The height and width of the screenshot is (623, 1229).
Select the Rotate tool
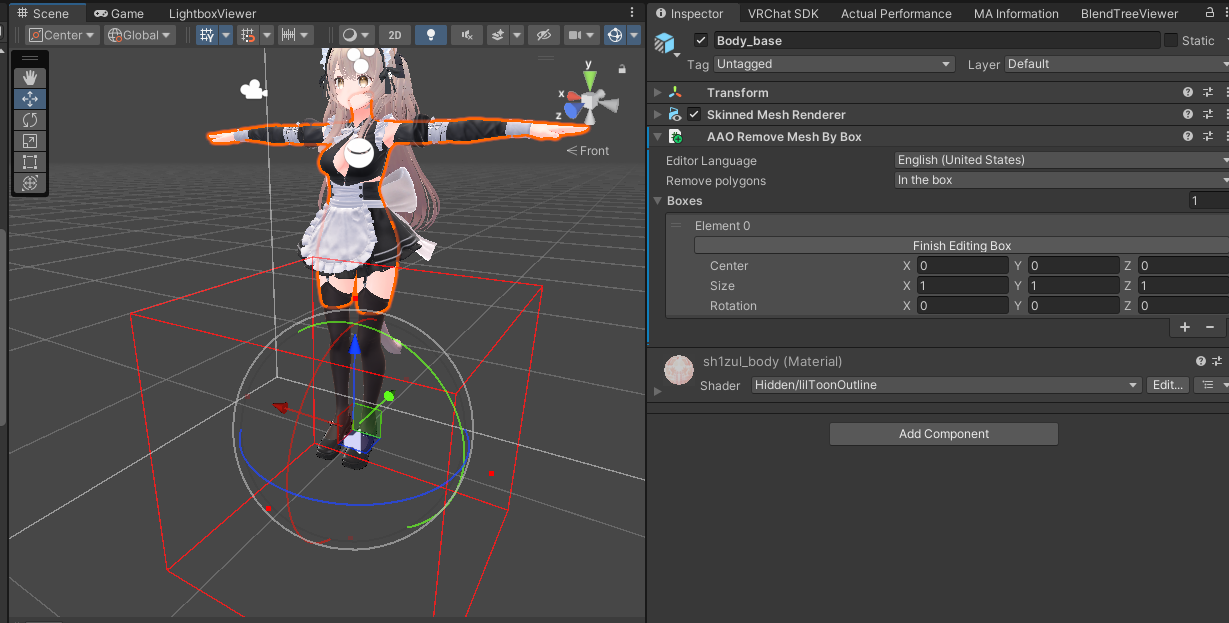click(x=30, y=119)
